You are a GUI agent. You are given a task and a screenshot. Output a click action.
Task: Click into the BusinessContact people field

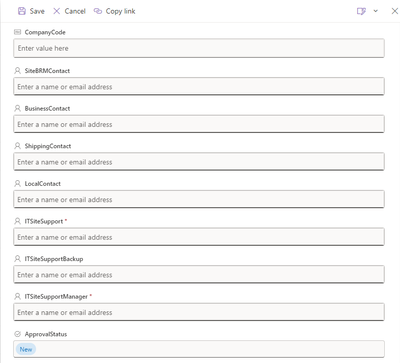pyautogui.click(x=199, y=124)
